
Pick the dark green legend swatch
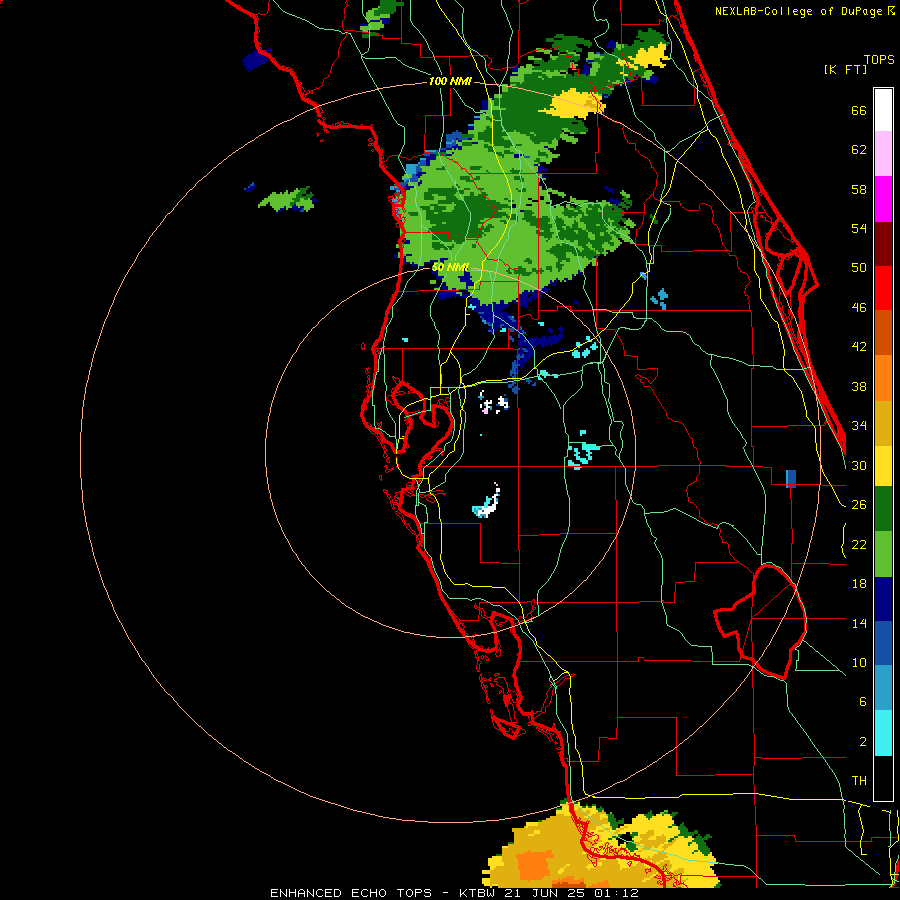tap(883, 509)
